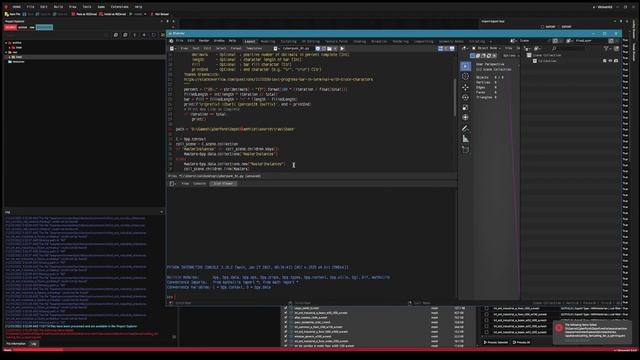Click Pack as REDmod toolbar button
The width and height of the screenshot is (640, 360).
tap(84, 14)
